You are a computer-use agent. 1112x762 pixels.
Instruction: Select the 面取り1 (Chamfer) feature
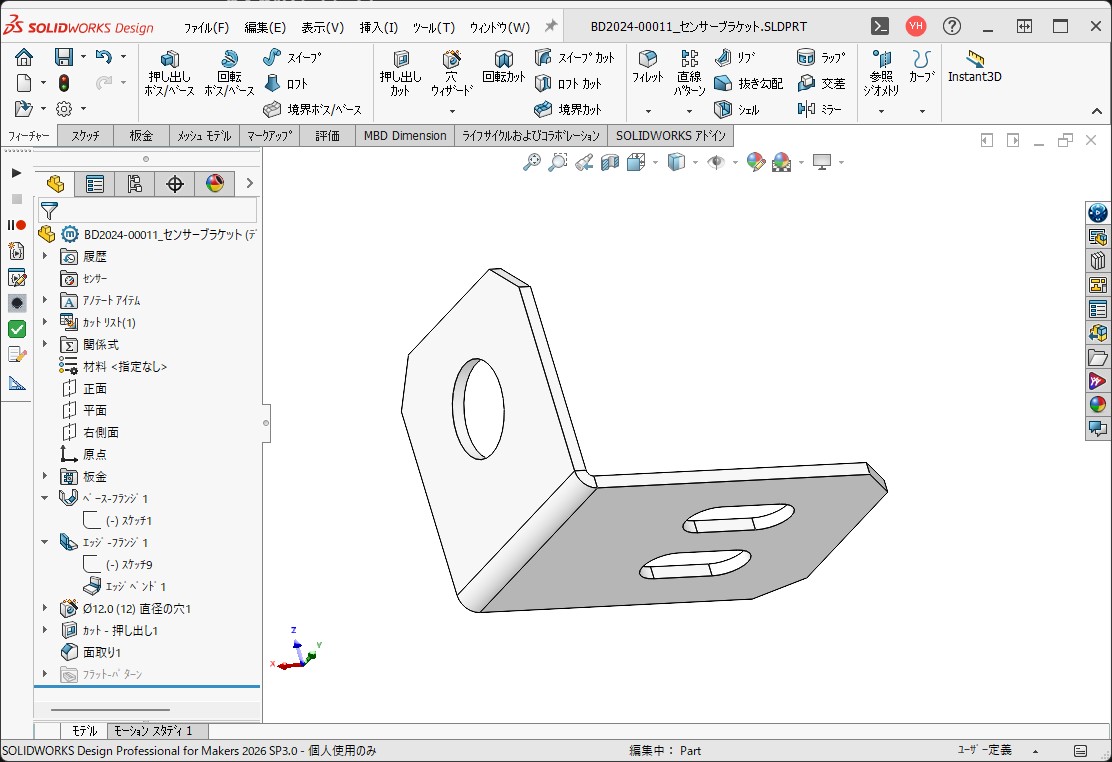[x=91, y=652]
